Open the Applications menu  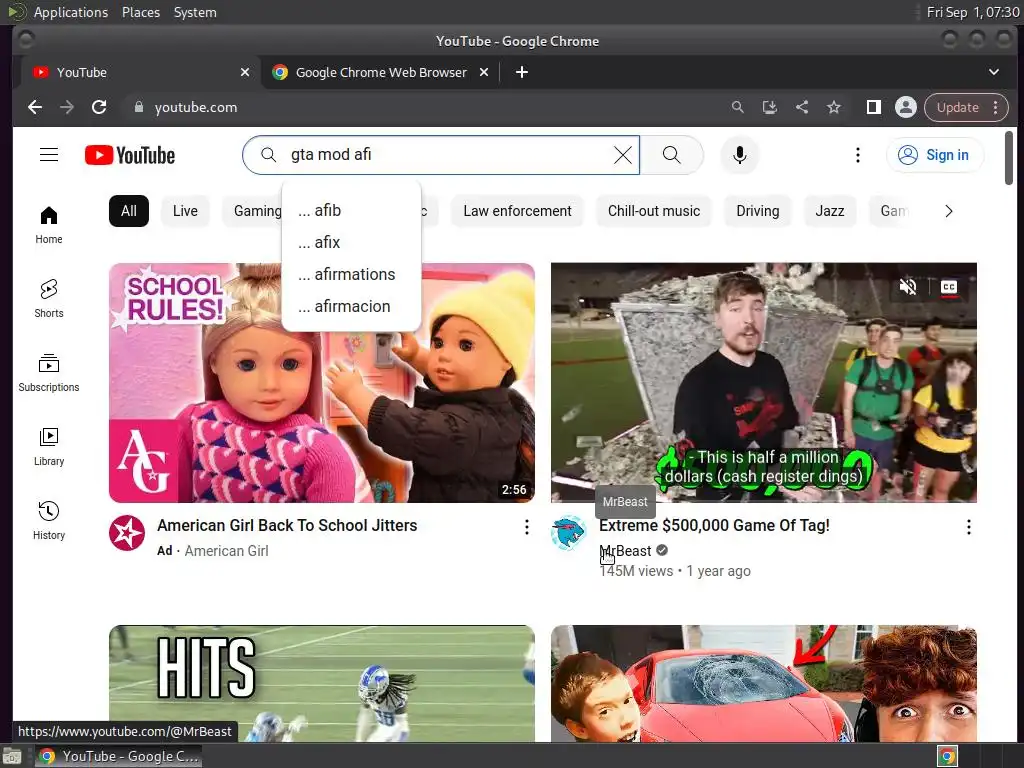pos(71,12)
